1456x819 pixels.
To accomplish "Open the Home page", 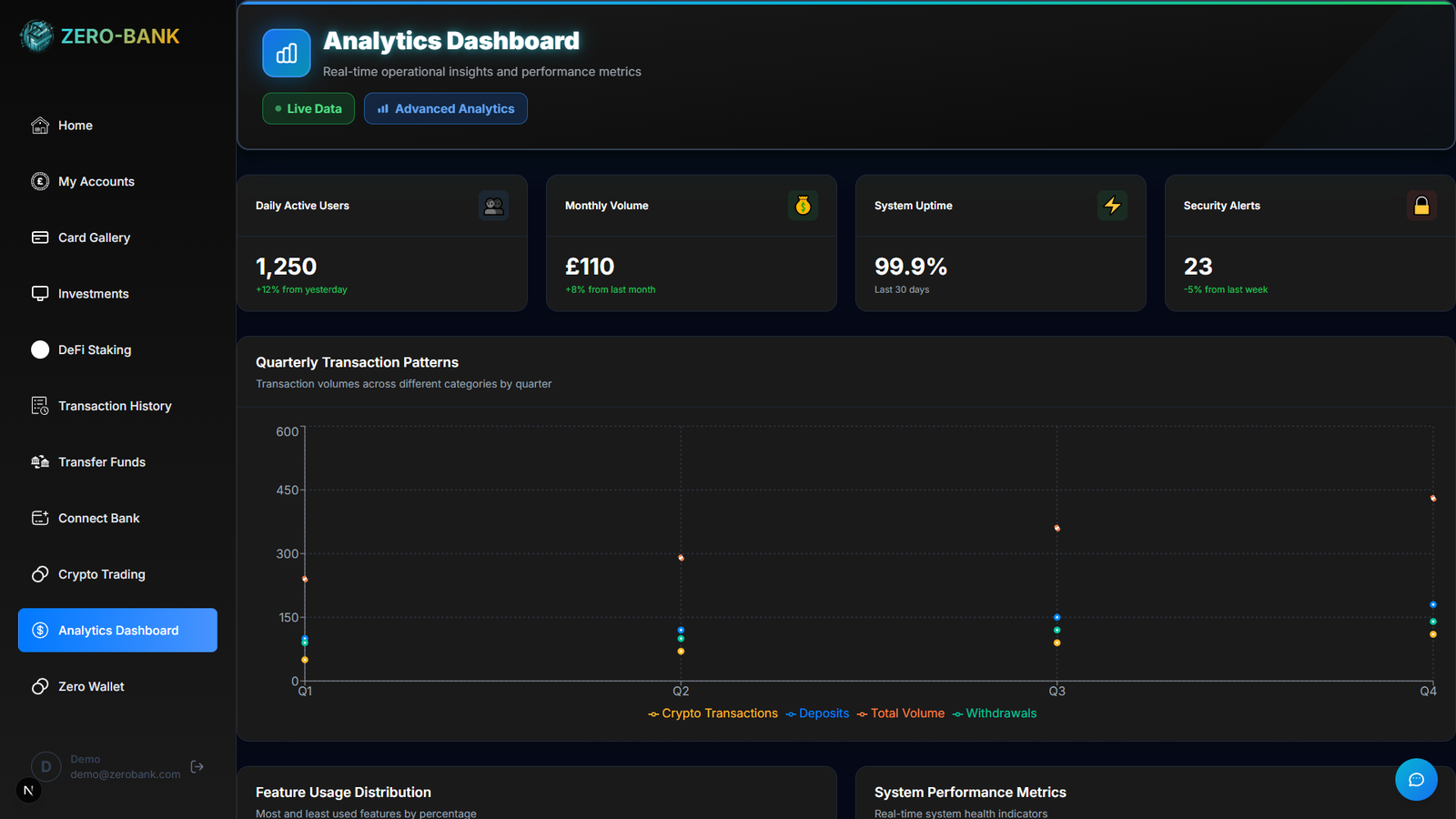I will (117, 126).
